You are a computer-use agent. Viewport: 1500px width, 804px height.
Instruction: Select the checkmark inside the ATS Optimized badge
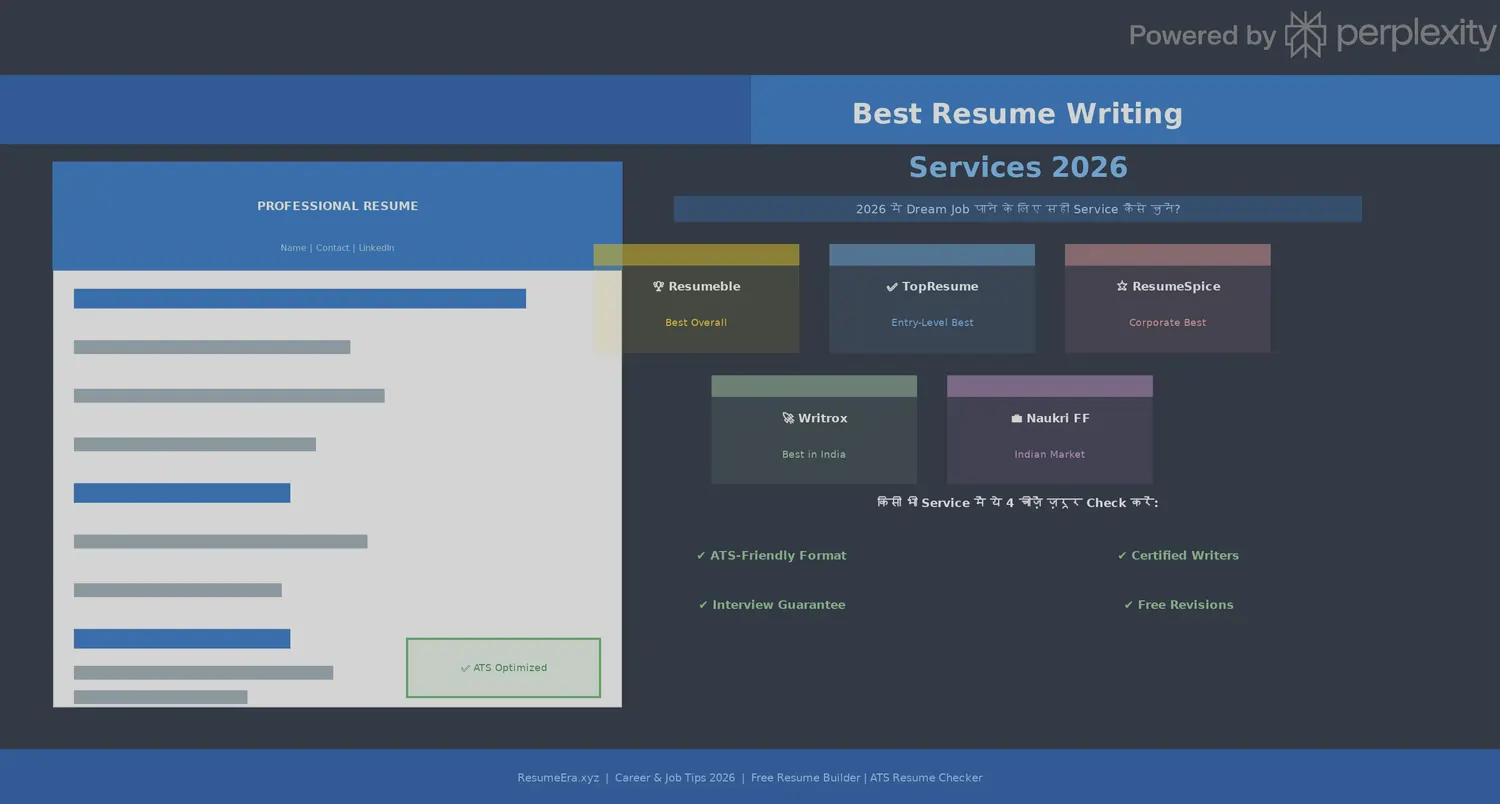point(464,667)
